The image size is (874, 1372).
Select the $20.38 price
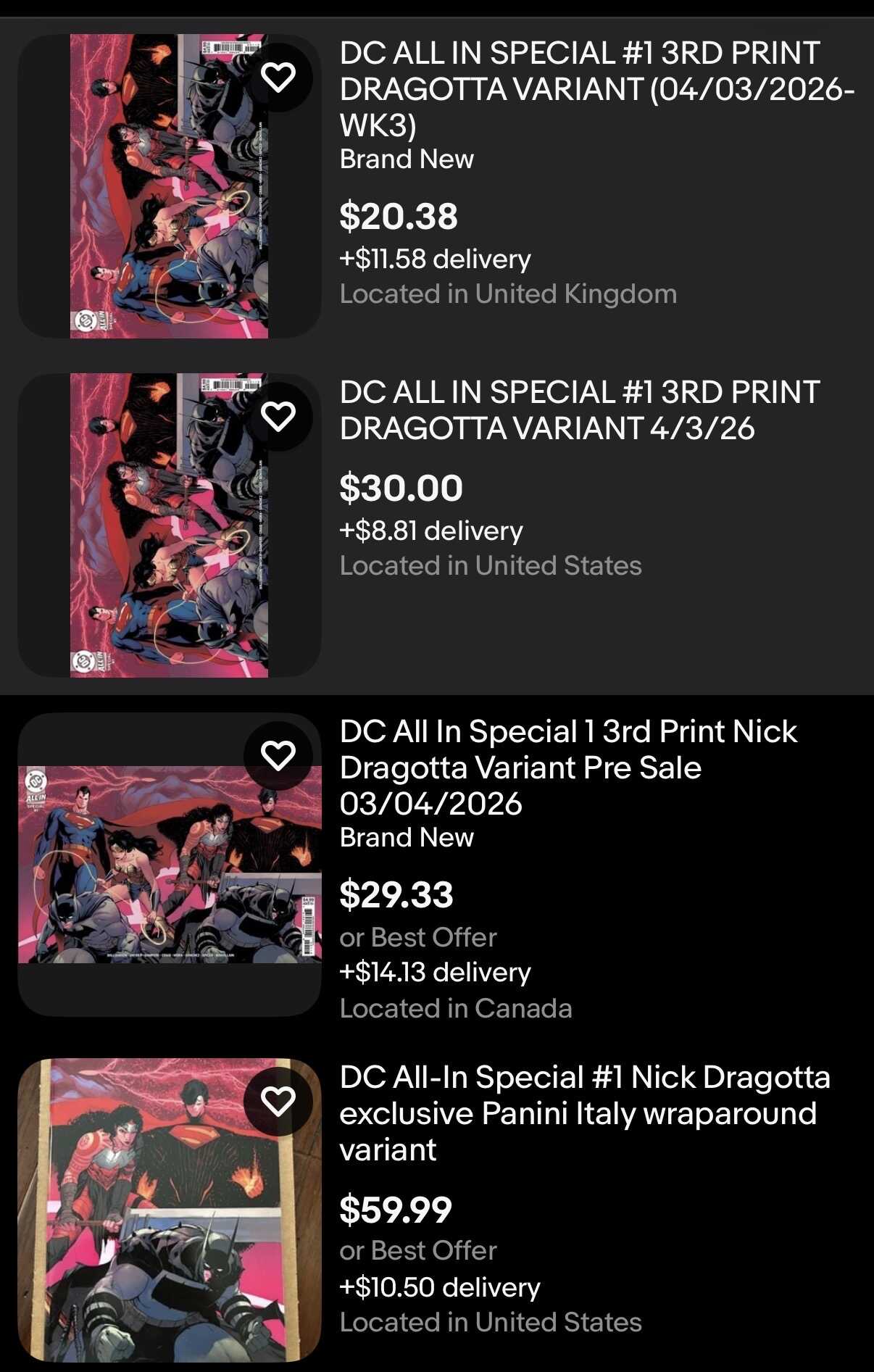click(x=399, y=216)
